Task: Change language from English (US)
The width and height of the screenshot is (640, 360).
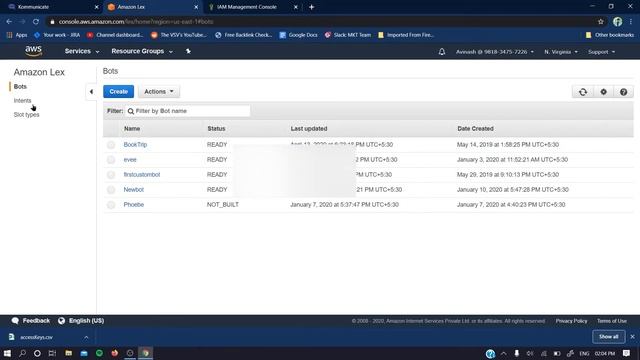Action: (81, 321)
